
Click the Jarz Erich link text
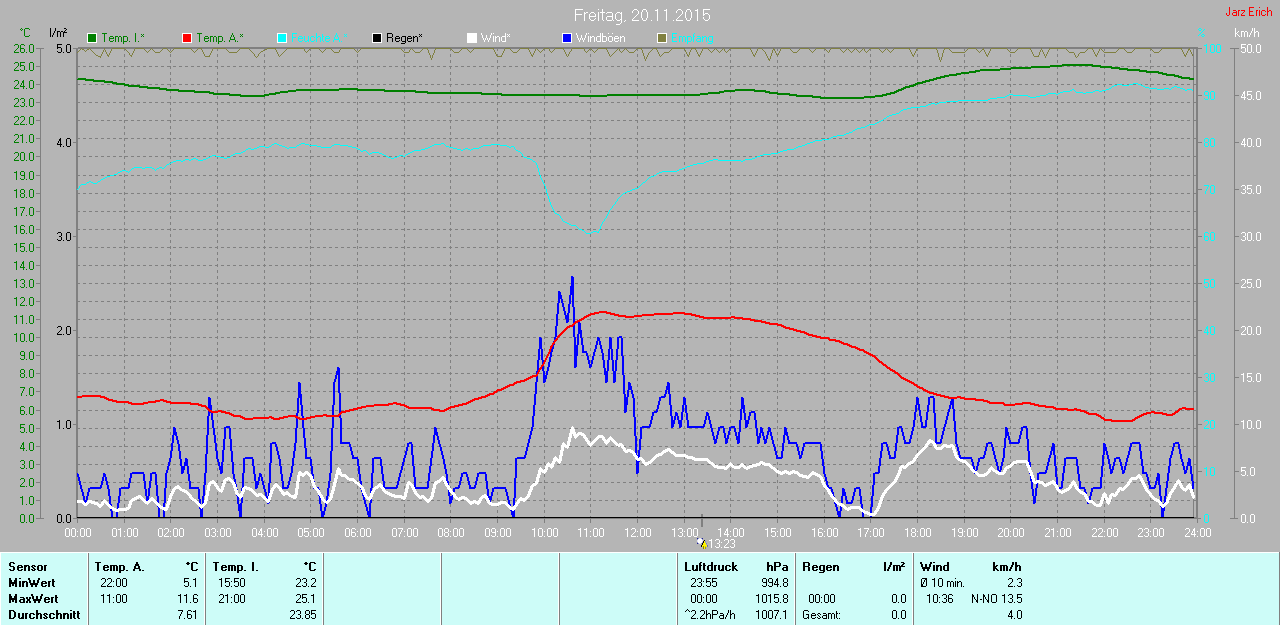1248,12
